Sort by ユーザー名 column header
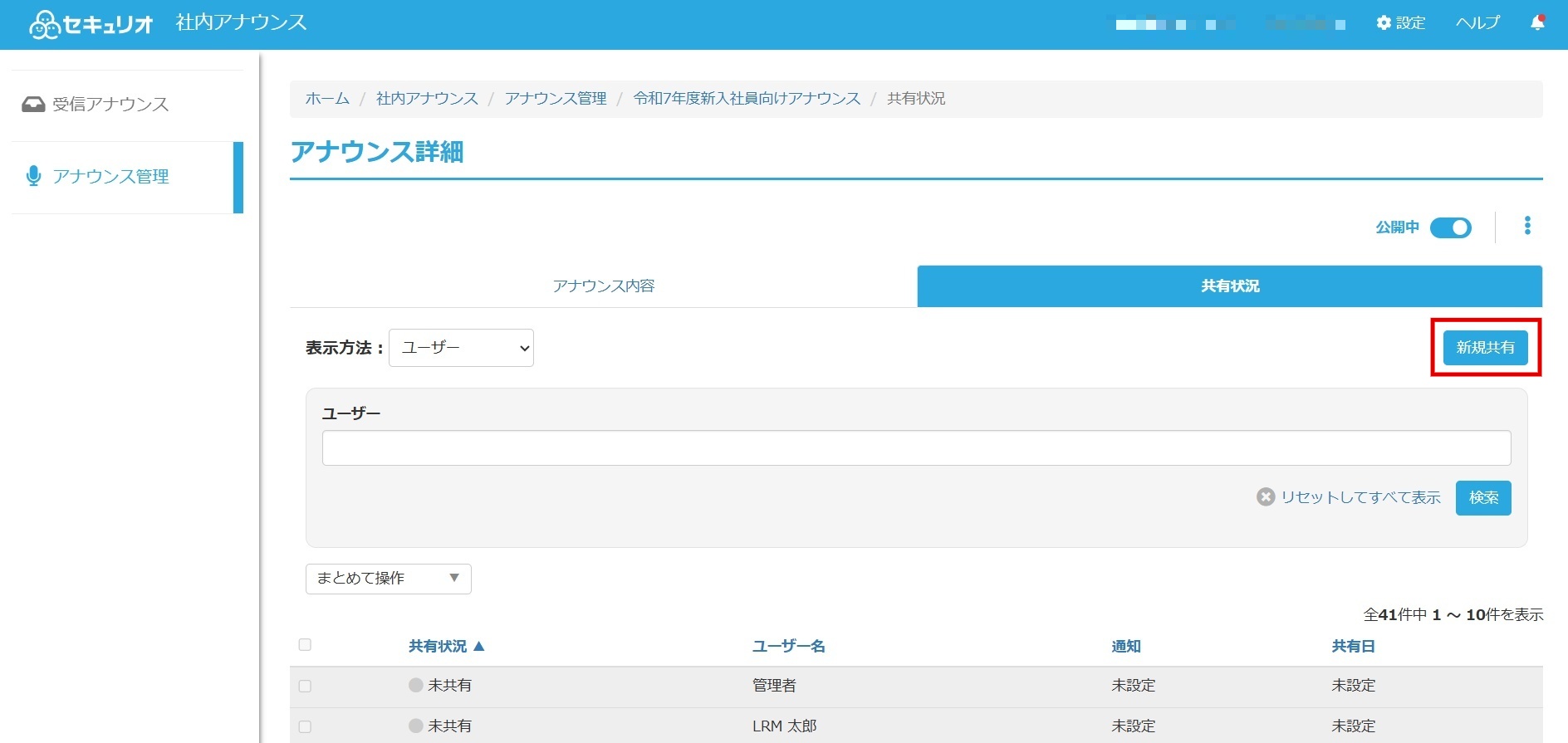The width and height of the screenshot is (1568, 743). [x=788, y=646]
